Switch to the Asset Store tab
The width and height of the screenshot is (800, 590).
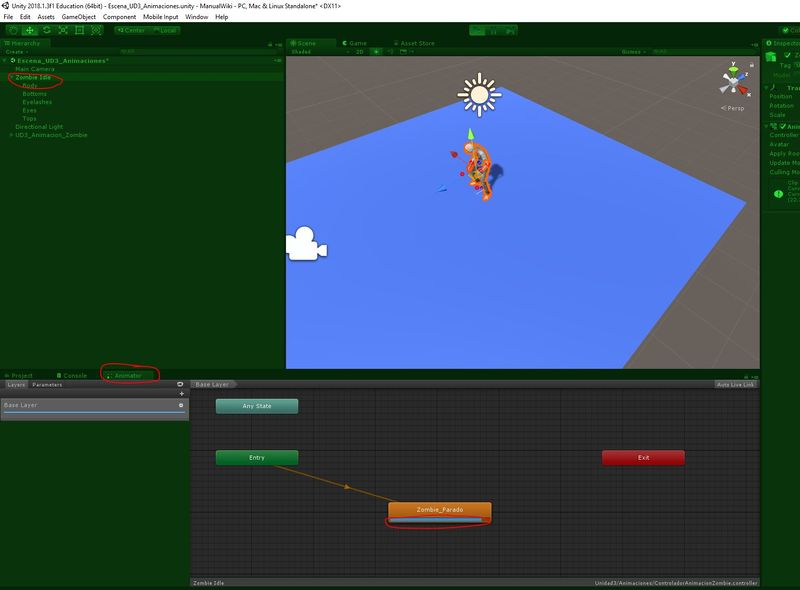click(x=414, y=43)
